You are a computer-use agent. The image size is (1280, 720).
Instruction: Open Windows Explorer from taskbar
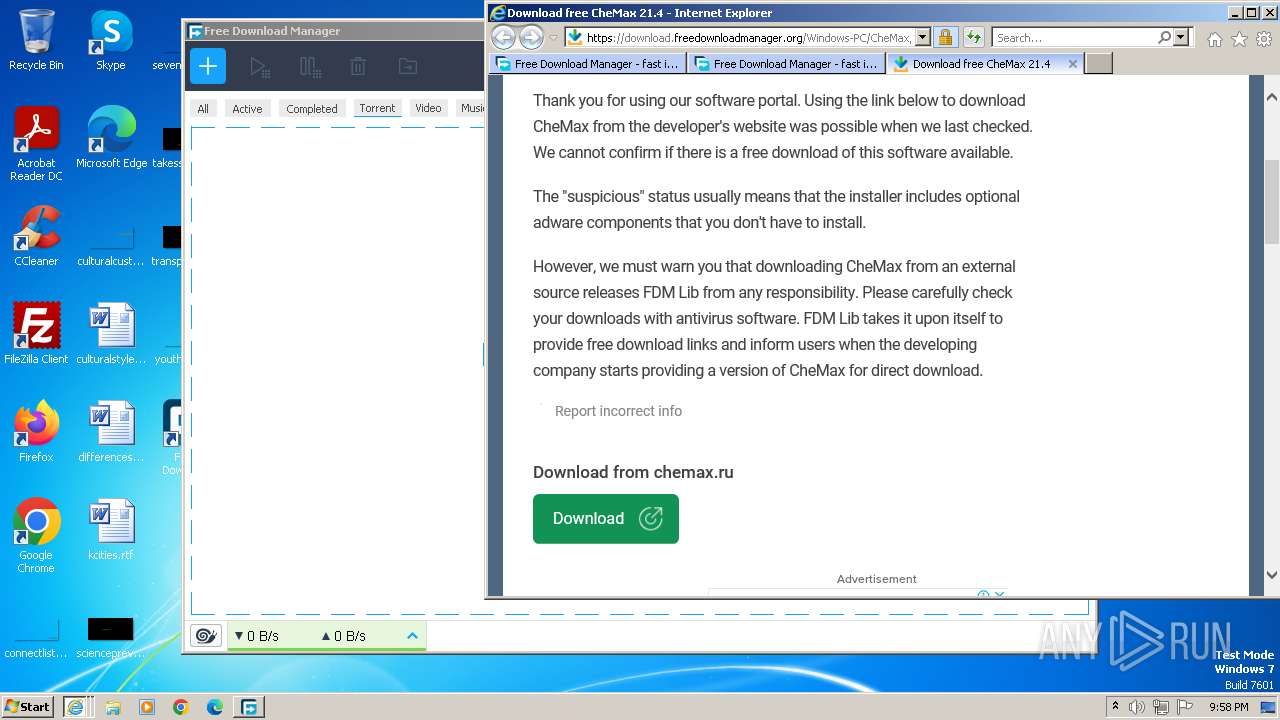pyautogui.click(x=113, y=707)
